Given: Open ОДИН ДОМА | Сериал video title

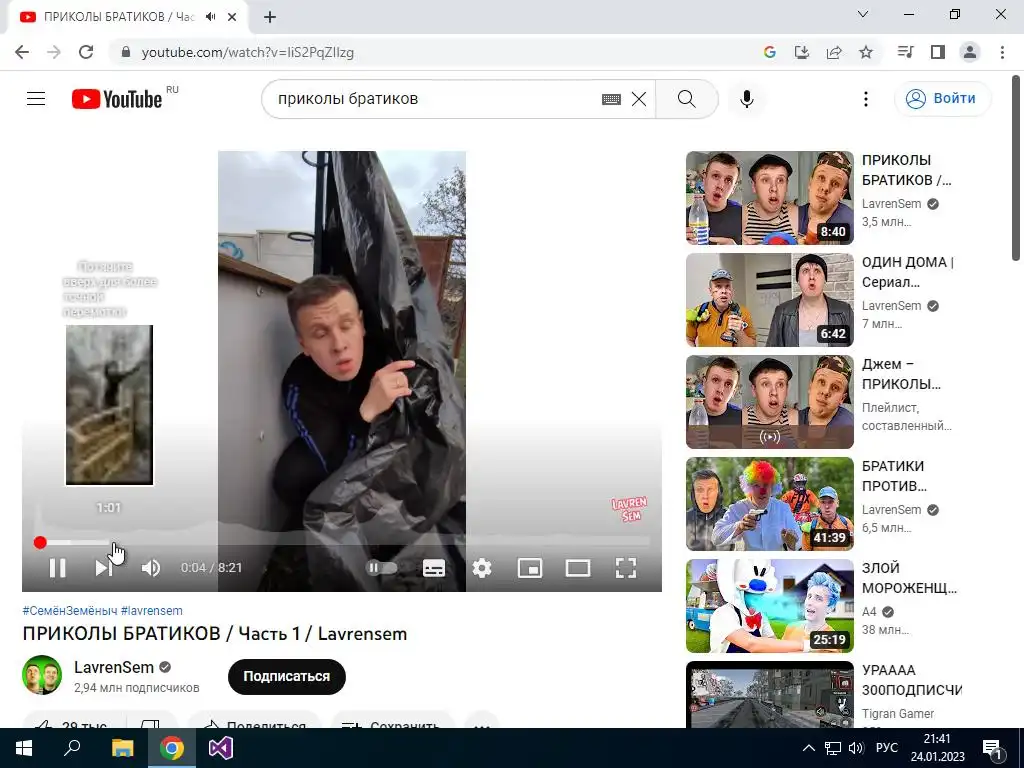Looking at the screenshot, I should [x=908, y=272].
